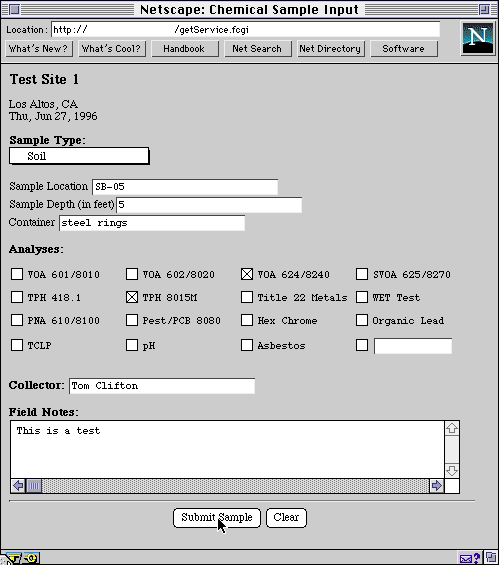Click the Location URL field
Image resolution: width=499 pixels, height=565 pixels.
tap(245, 30)
